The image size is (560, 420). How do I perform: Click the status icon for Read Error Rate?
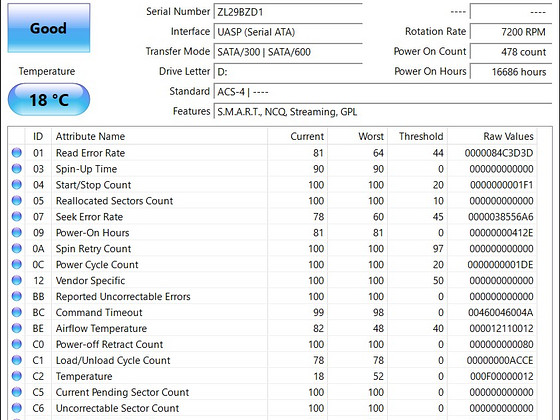[16, 152]
